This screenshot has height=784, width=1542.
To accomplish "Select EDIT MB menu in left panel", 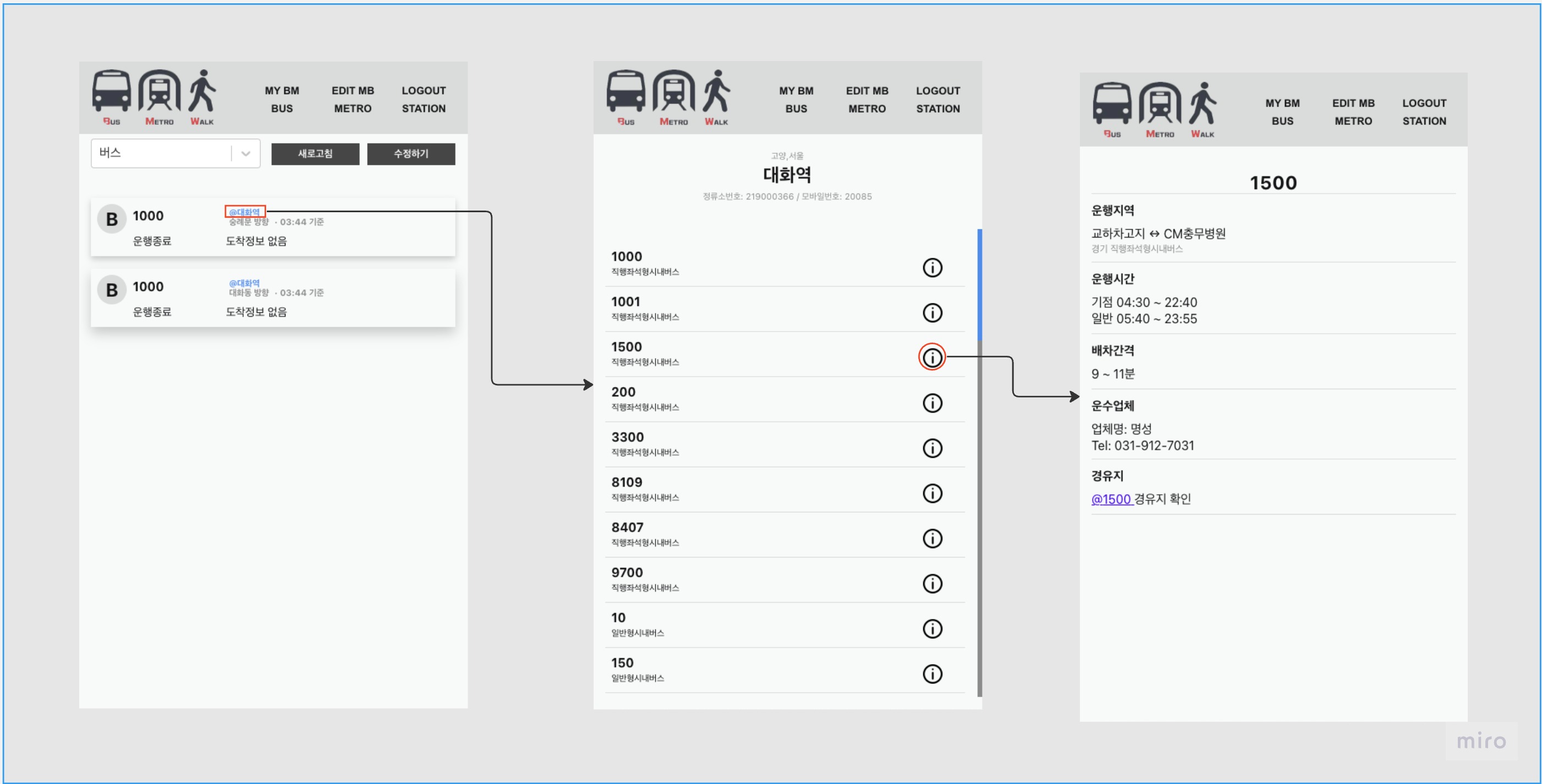I will tap(353, 90).
